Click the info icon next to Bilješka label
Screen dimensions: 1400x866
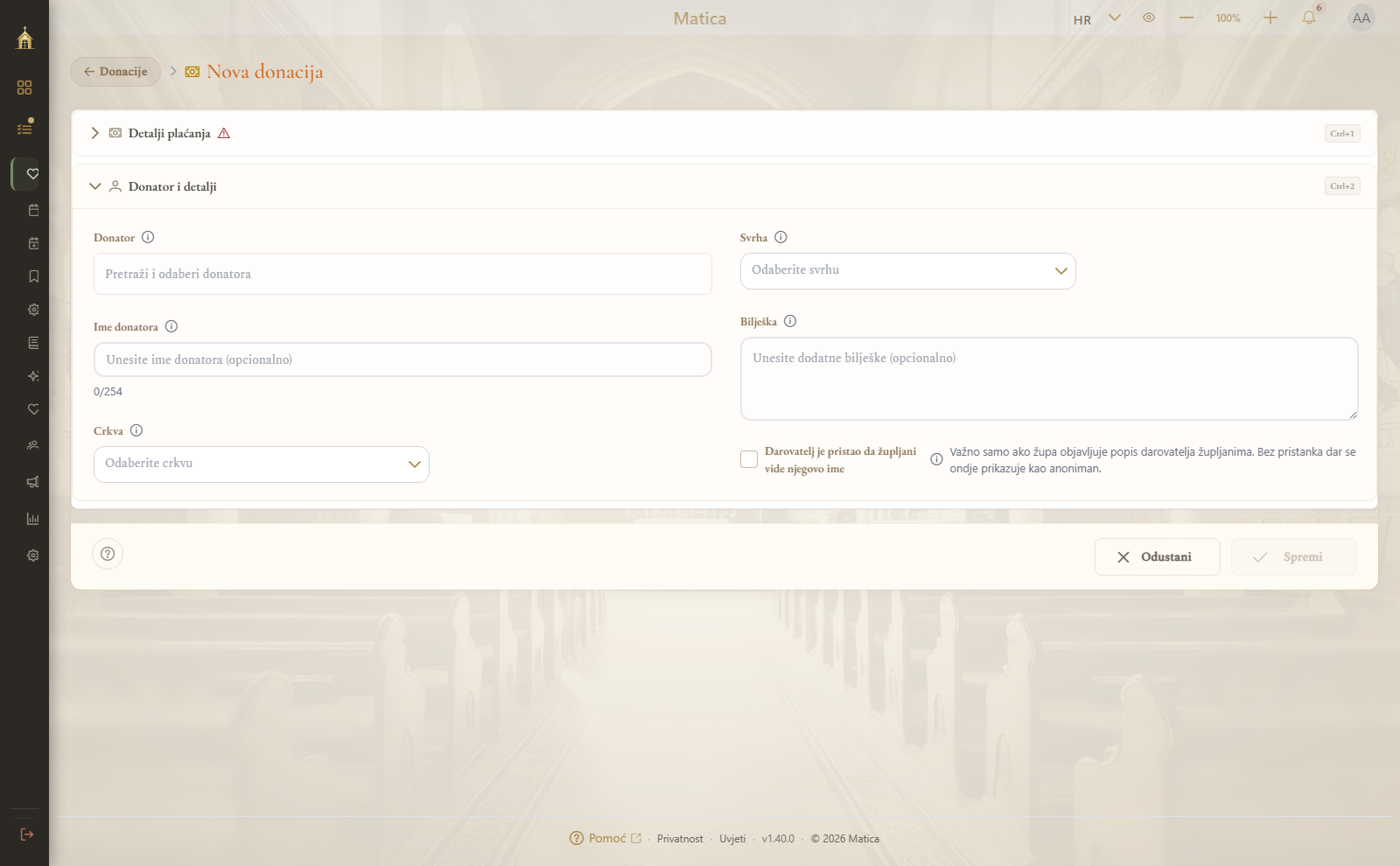790,321
